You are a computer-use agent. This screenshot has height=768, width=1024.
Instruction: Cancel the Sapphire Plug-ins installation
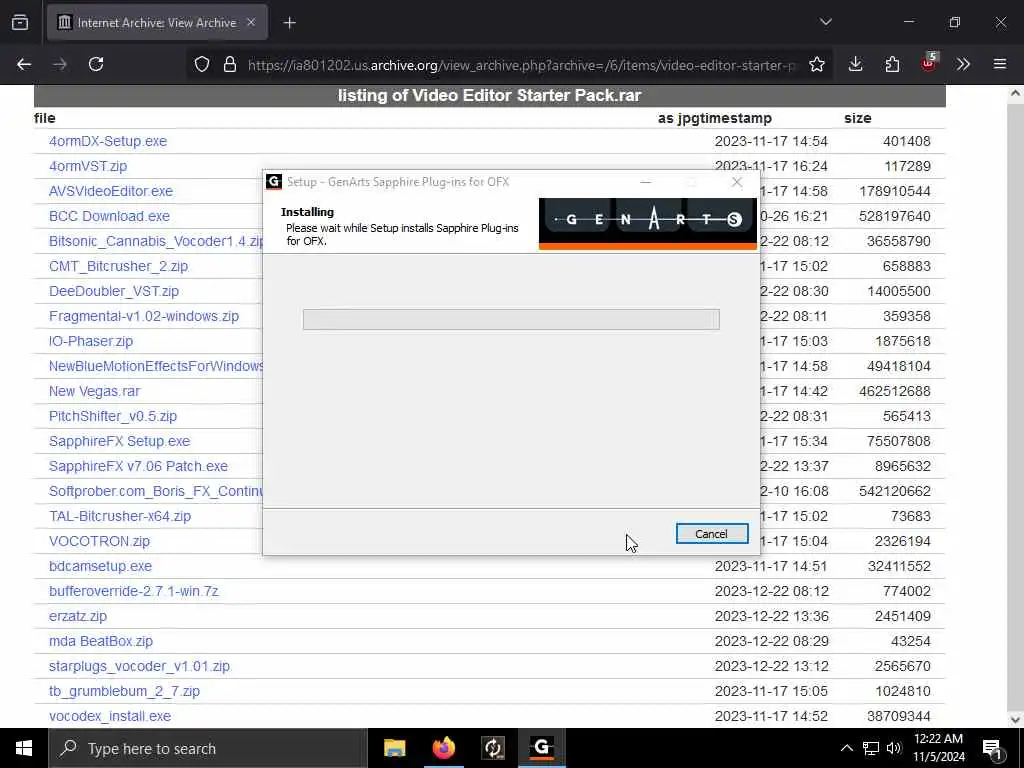tap(711, 534)
